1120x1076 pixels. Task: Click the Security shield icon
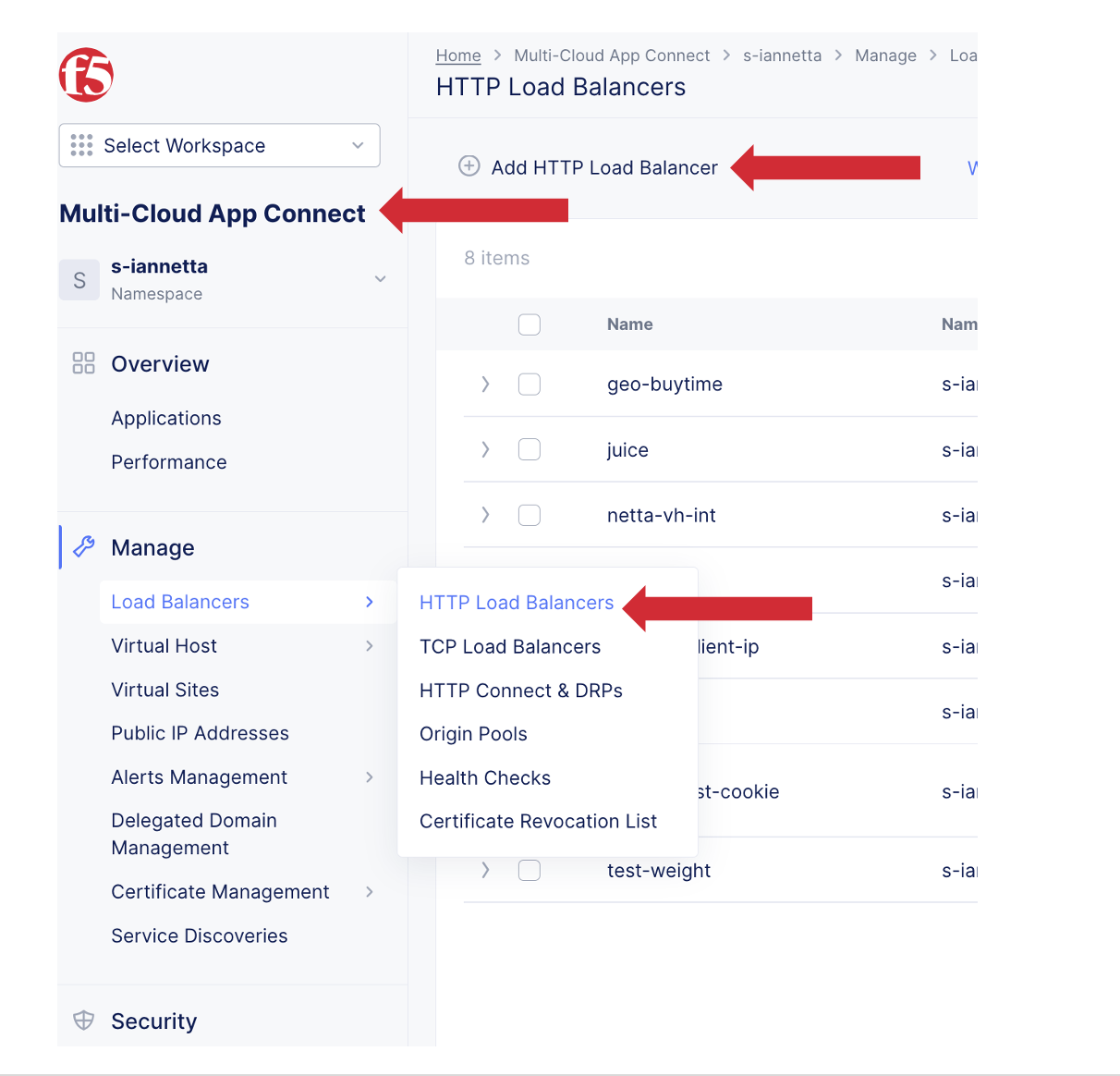(x=84, y=1021)
